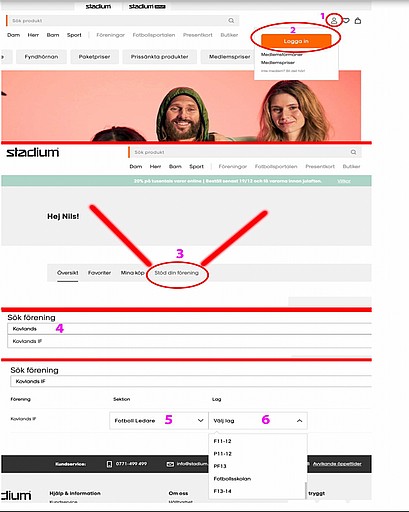
Task: Collapse the Välj lag team dropdown
Action: point(258,421)
